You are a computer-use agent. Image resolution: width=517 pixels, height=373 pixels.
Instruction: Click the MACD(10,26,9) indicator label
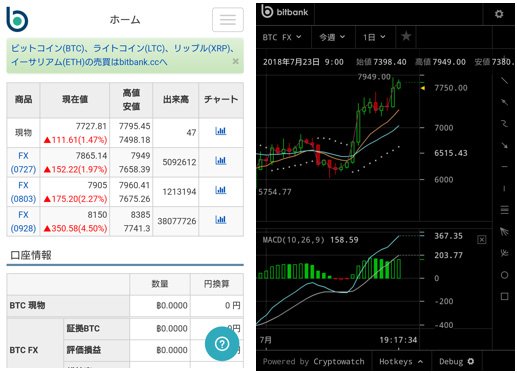[293, 240]
